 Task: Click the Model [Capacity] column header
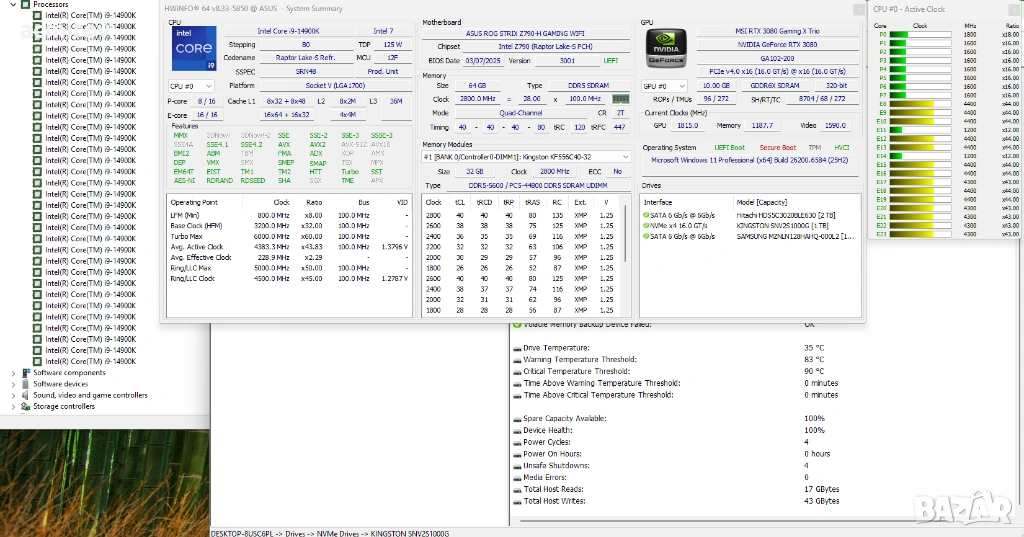(760, 201)
